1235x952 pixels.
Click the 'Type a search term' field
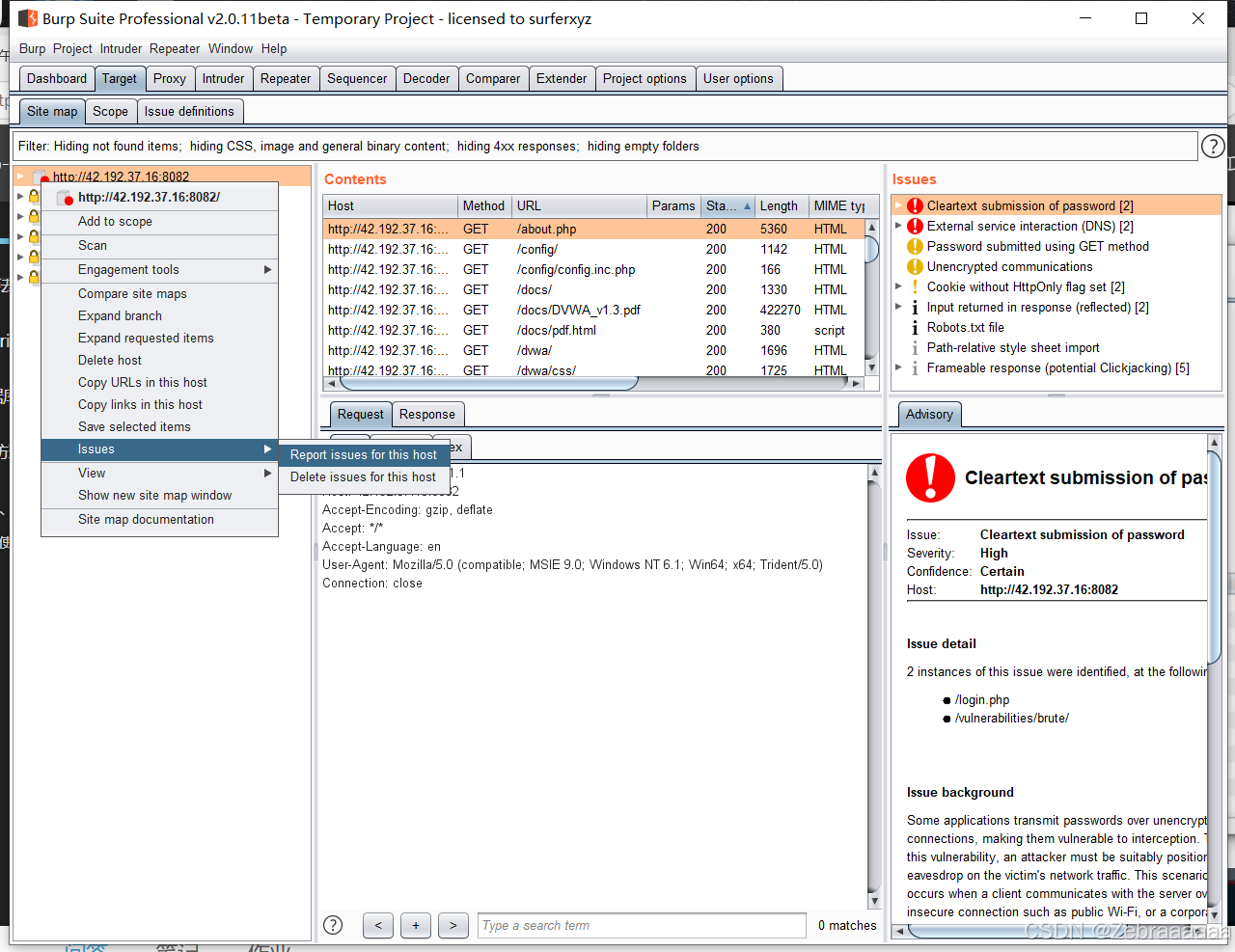tap(642, 925)
